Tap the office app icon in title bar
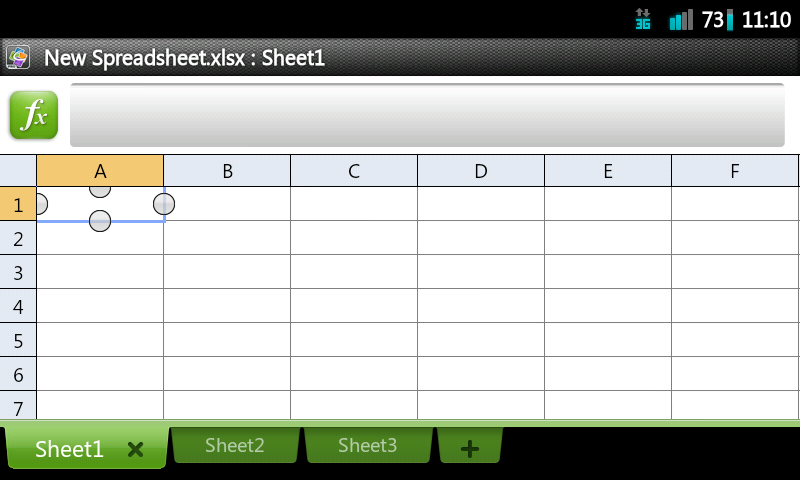The height and width of the screenshot is (480, 800). pos(18,57)
